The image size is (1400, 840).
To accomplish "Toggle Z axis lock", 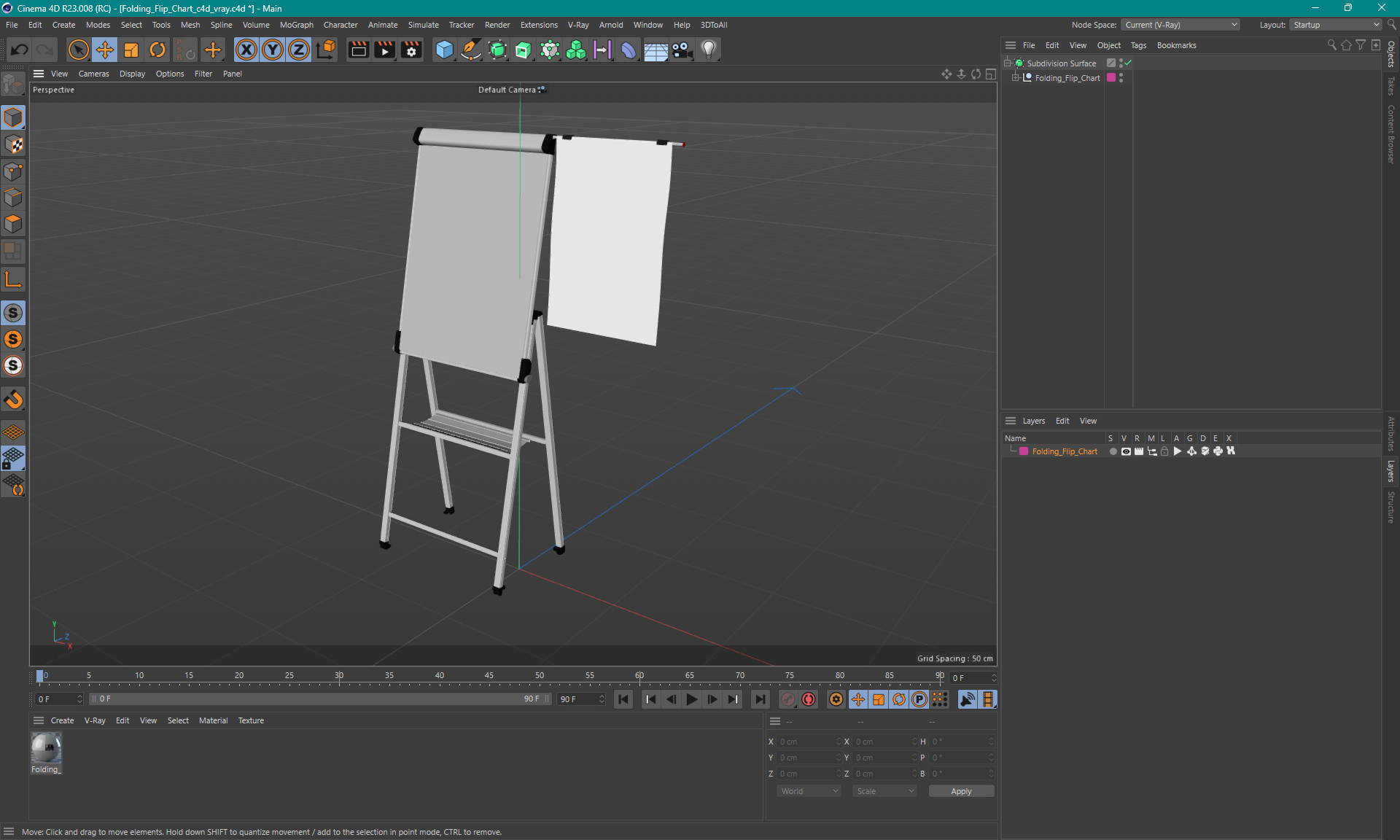I will pos(299,50).
